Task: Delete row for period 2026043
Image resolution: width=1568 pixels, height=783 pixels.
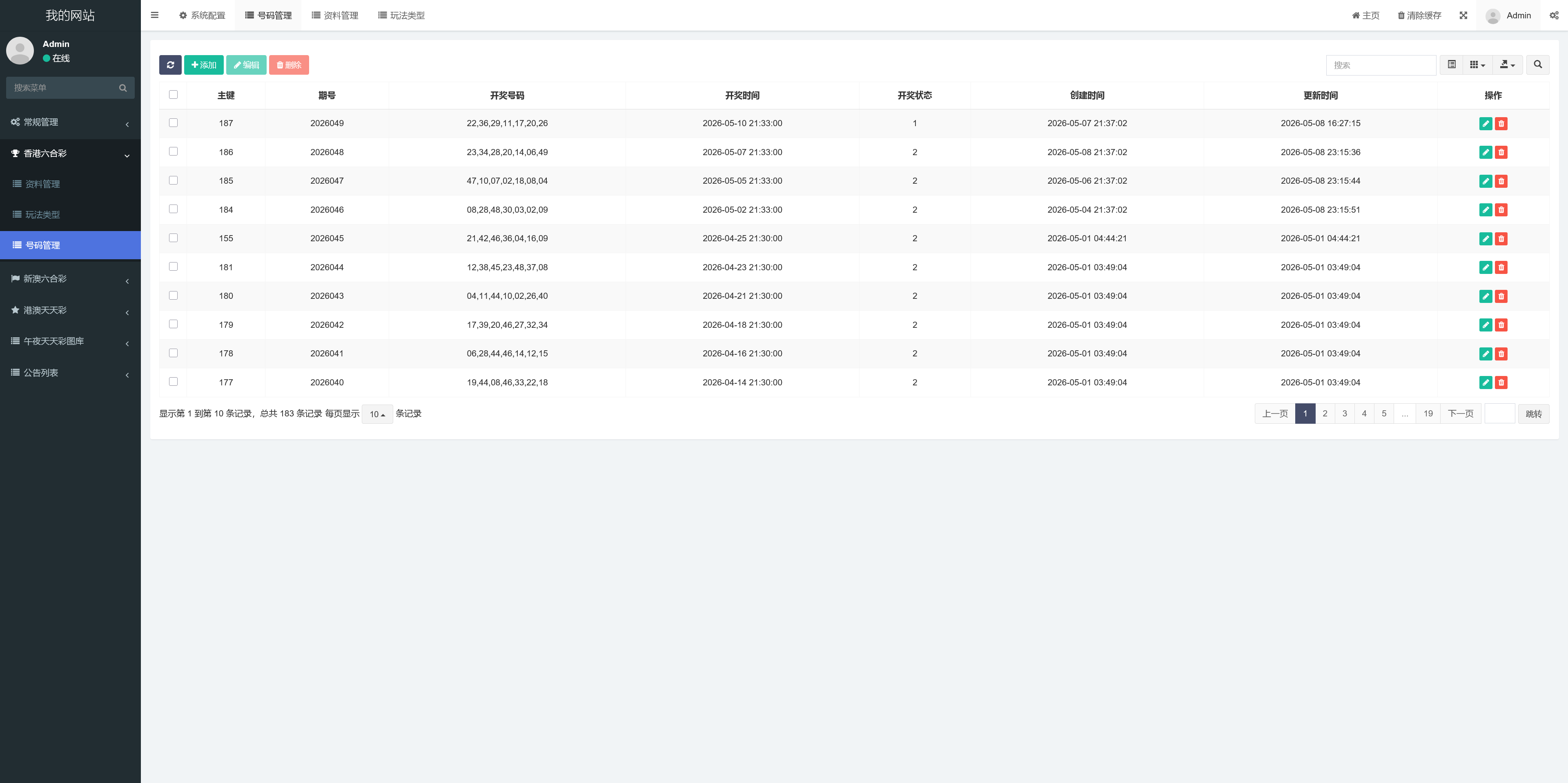Action: (x=1501, y=296)
